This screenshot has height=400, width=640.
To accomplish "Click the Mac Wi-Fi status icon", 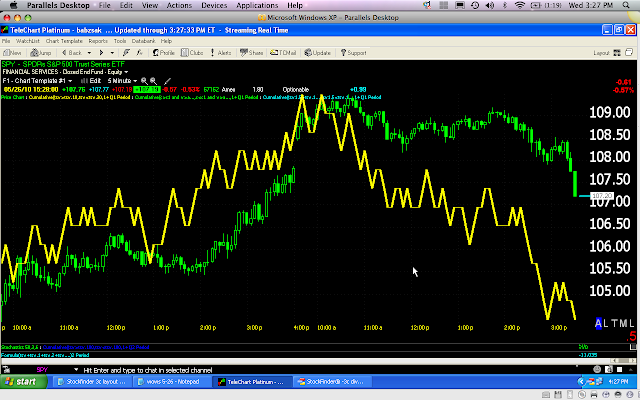I will (x=520, y=5).
